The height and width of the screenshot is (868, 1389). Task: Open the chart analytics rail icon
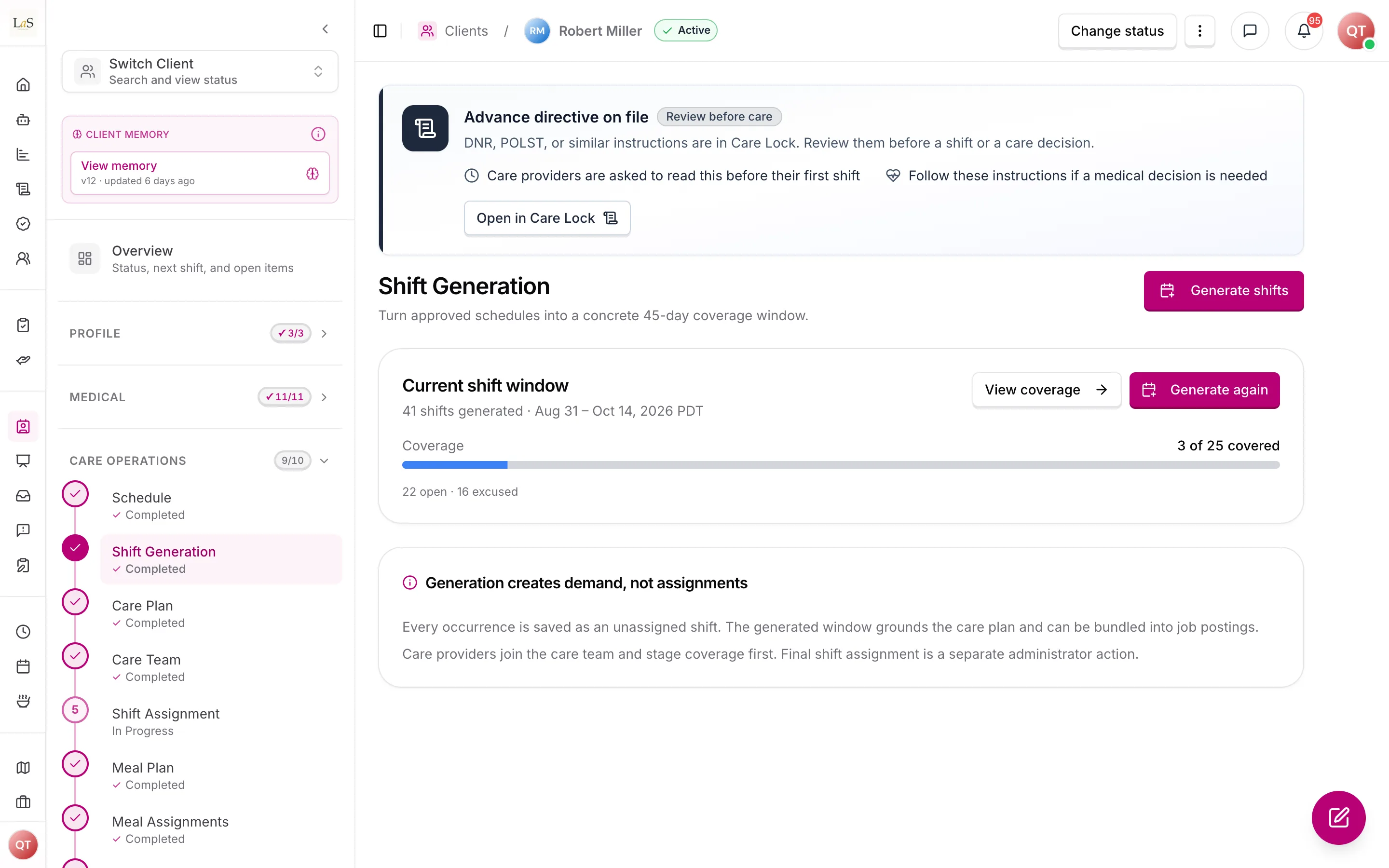point(23,154)
